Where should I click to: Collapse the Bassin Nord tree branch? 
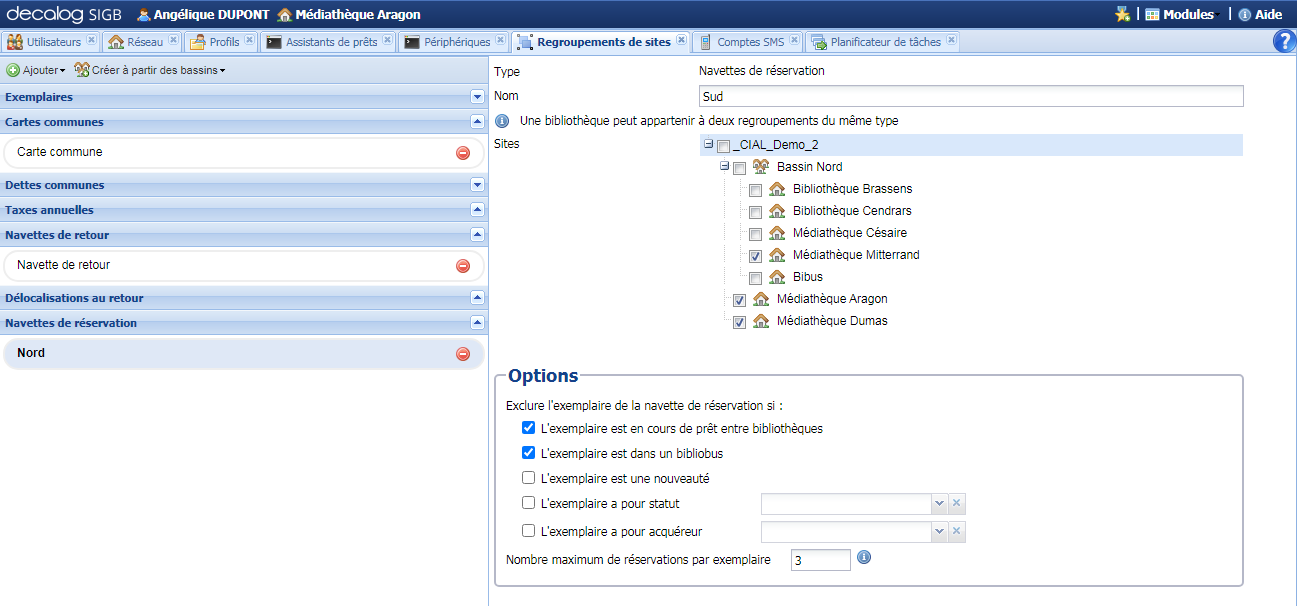[722, 167]
